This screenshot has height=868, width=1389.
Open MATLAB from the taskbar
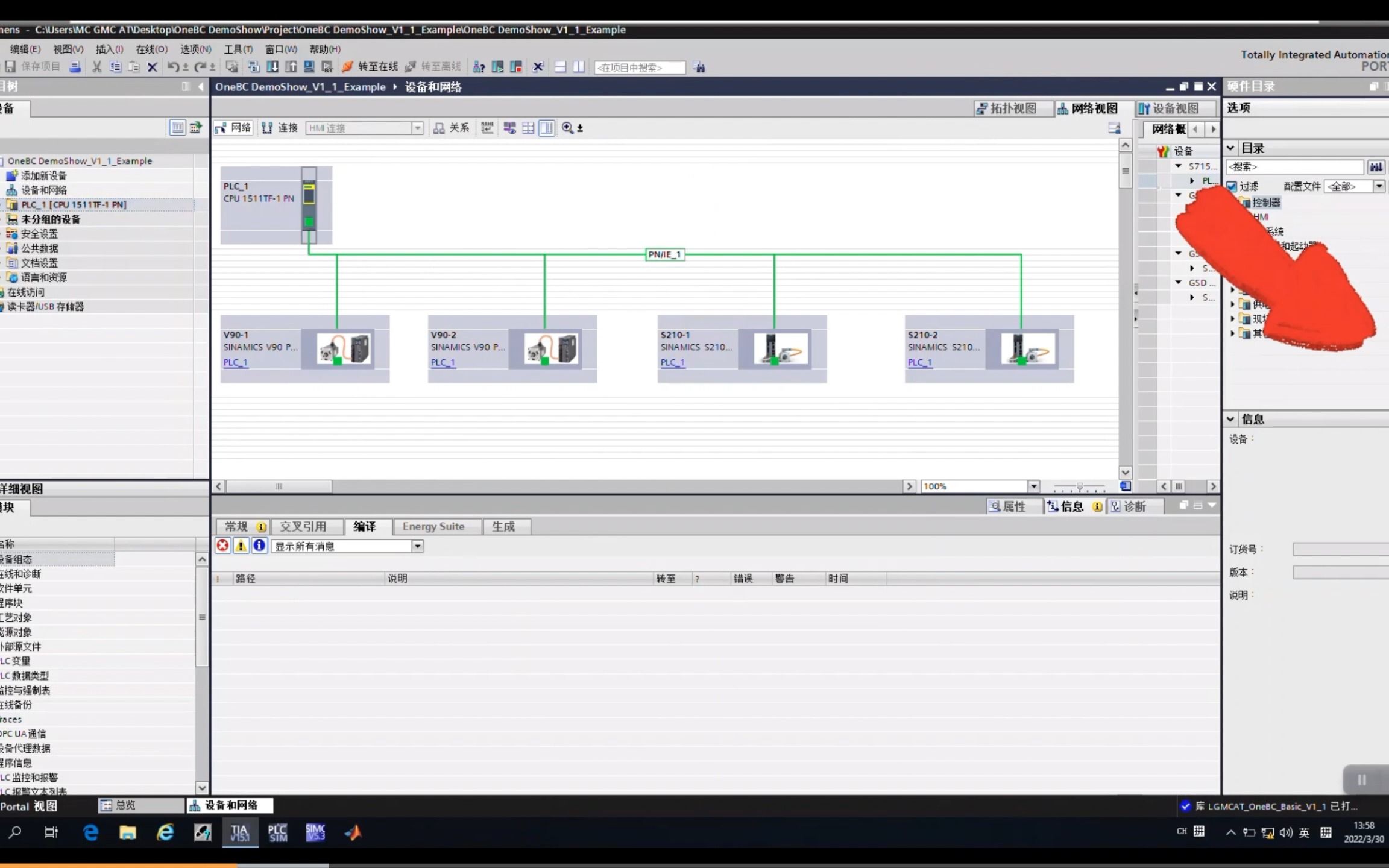click(x=353, y=833)
